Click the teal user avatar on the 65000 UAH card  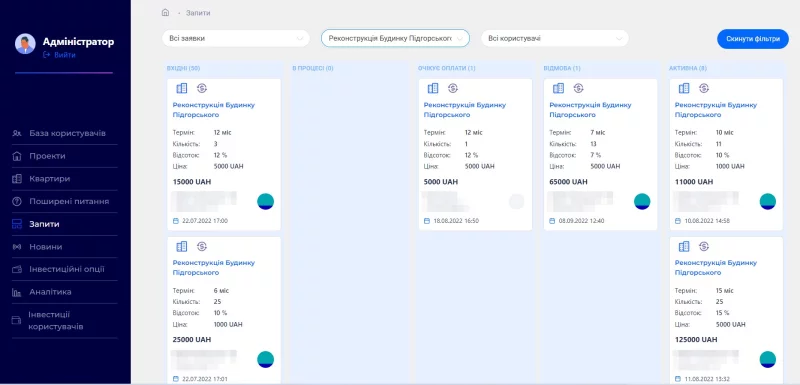(642, 201)
